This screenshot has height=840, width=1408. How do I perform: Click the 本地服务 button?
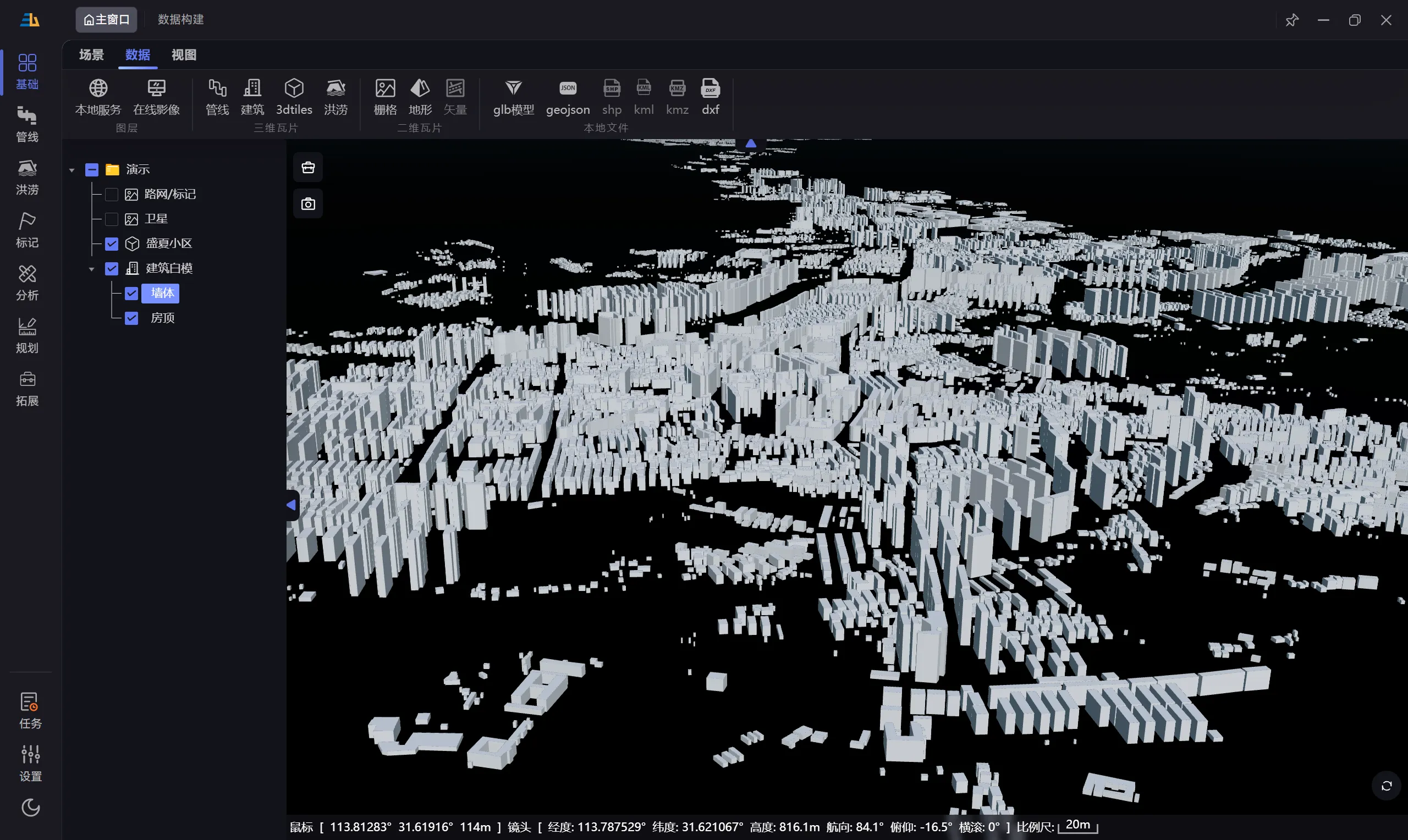pos(98,97)
